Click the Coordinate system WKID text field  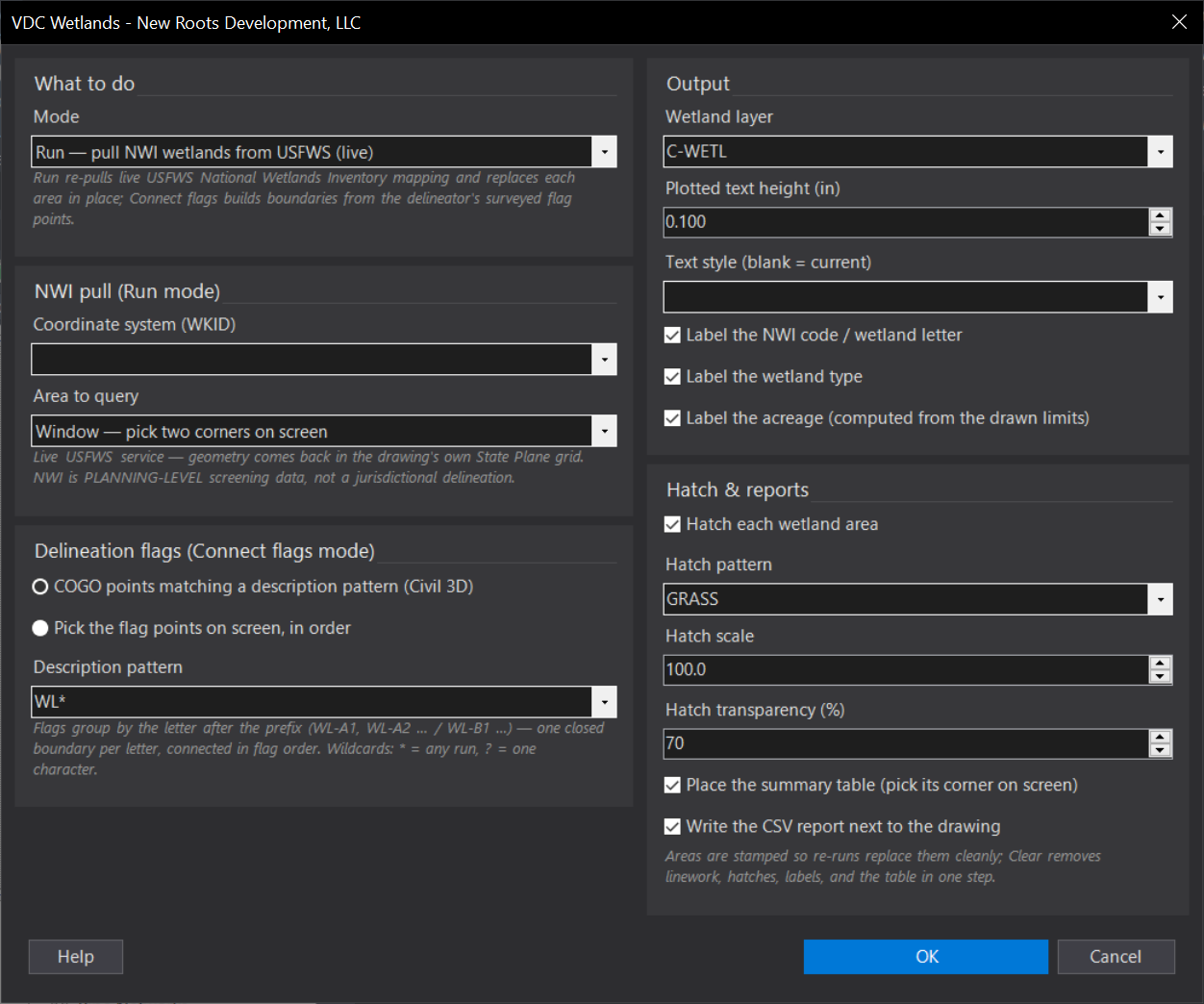(x=312, y=360)
